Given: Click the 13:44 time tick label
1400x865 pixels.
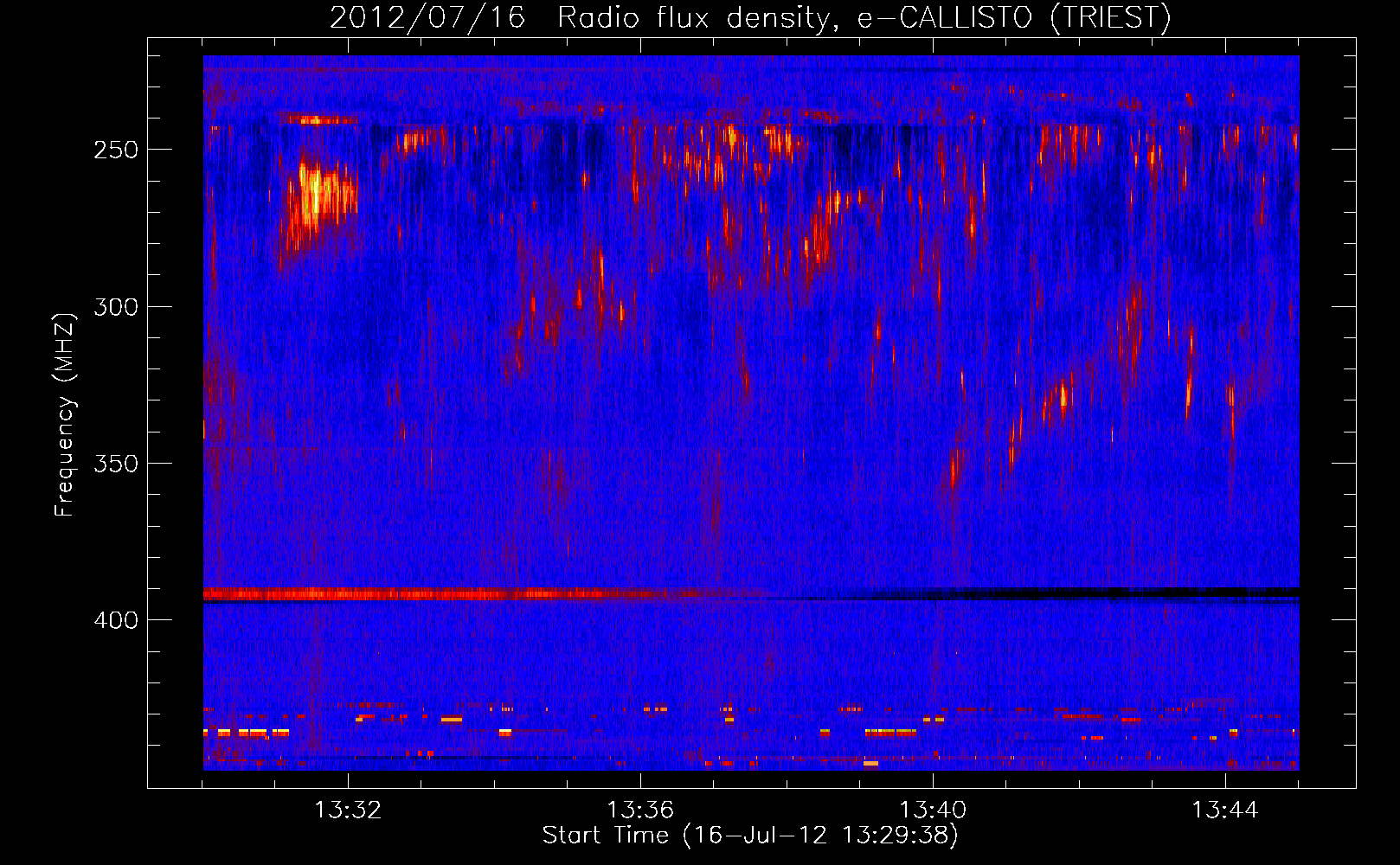Looking at the screenshot, I should (x=1225, y=810).
